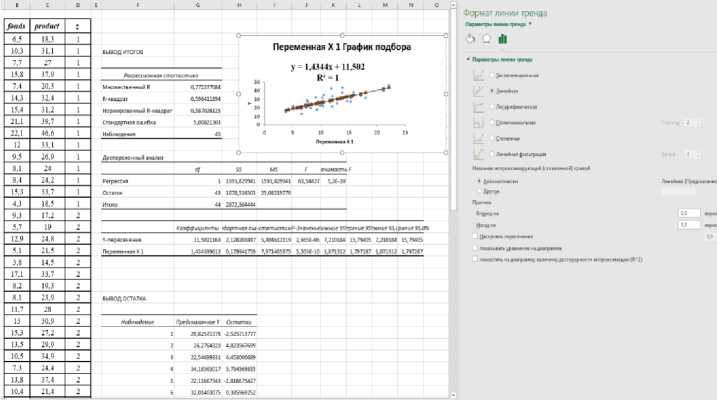Click the power trendline type icon

coord(478,139)
